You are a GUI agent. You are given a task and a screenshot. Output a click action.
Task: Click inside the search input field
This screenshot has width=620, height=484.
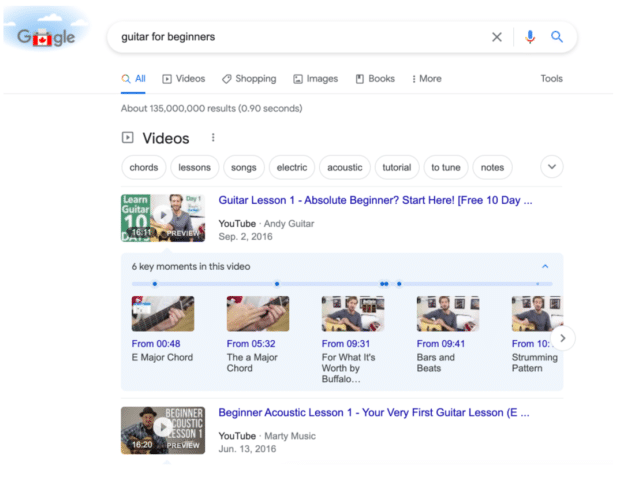pyautogui.click(x=300, y=37)
